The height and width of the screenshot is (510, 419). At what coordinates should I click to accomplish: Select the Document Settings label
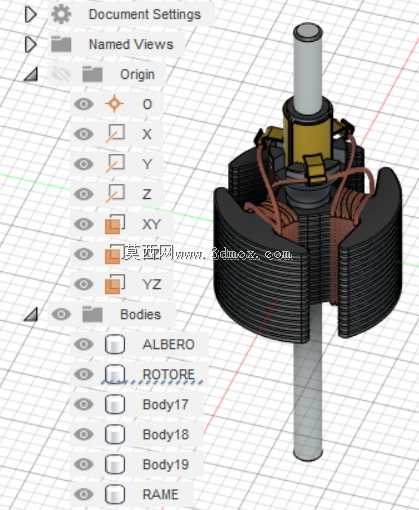click(x=145, y=15)
